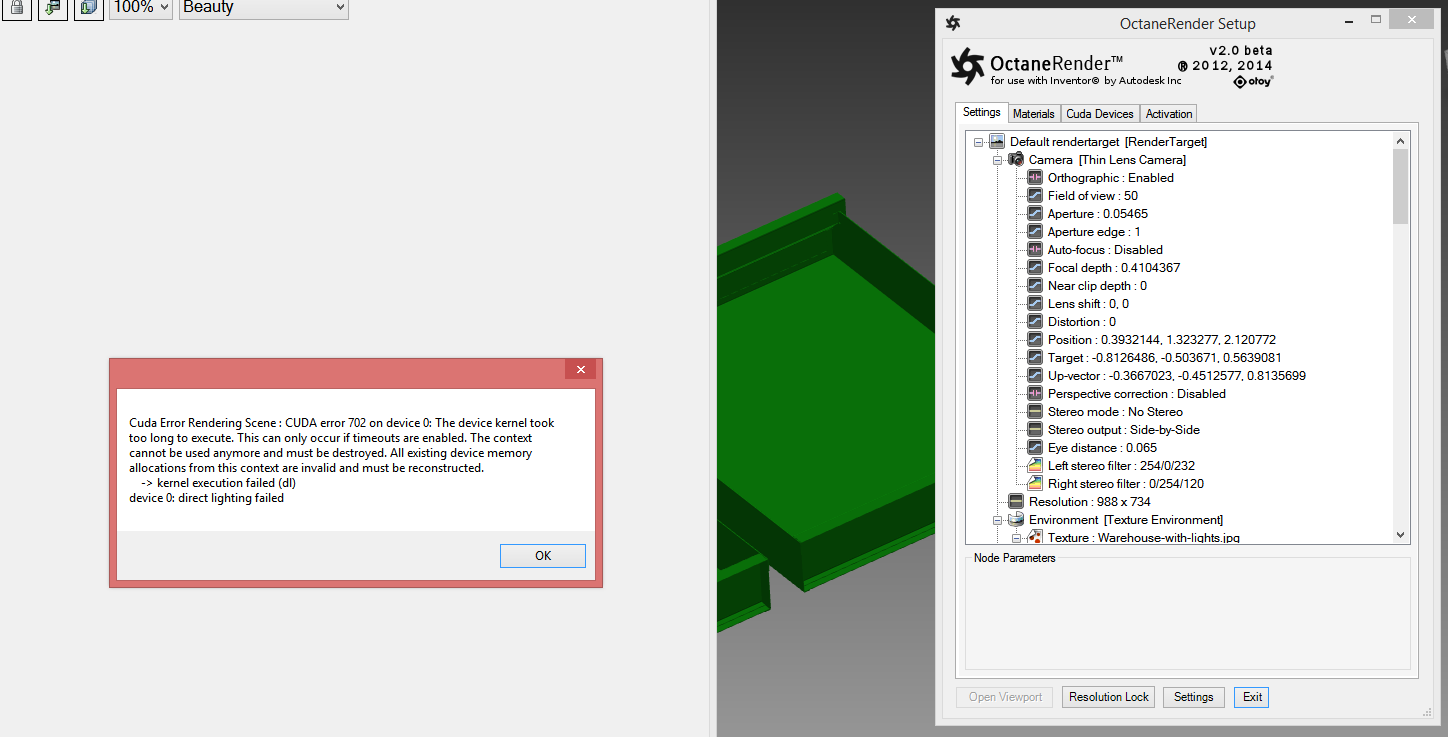This screenshot has width=1448, height=737.
Task: Maximize the OctaneRender Setup window
Action: point(1377,19)
